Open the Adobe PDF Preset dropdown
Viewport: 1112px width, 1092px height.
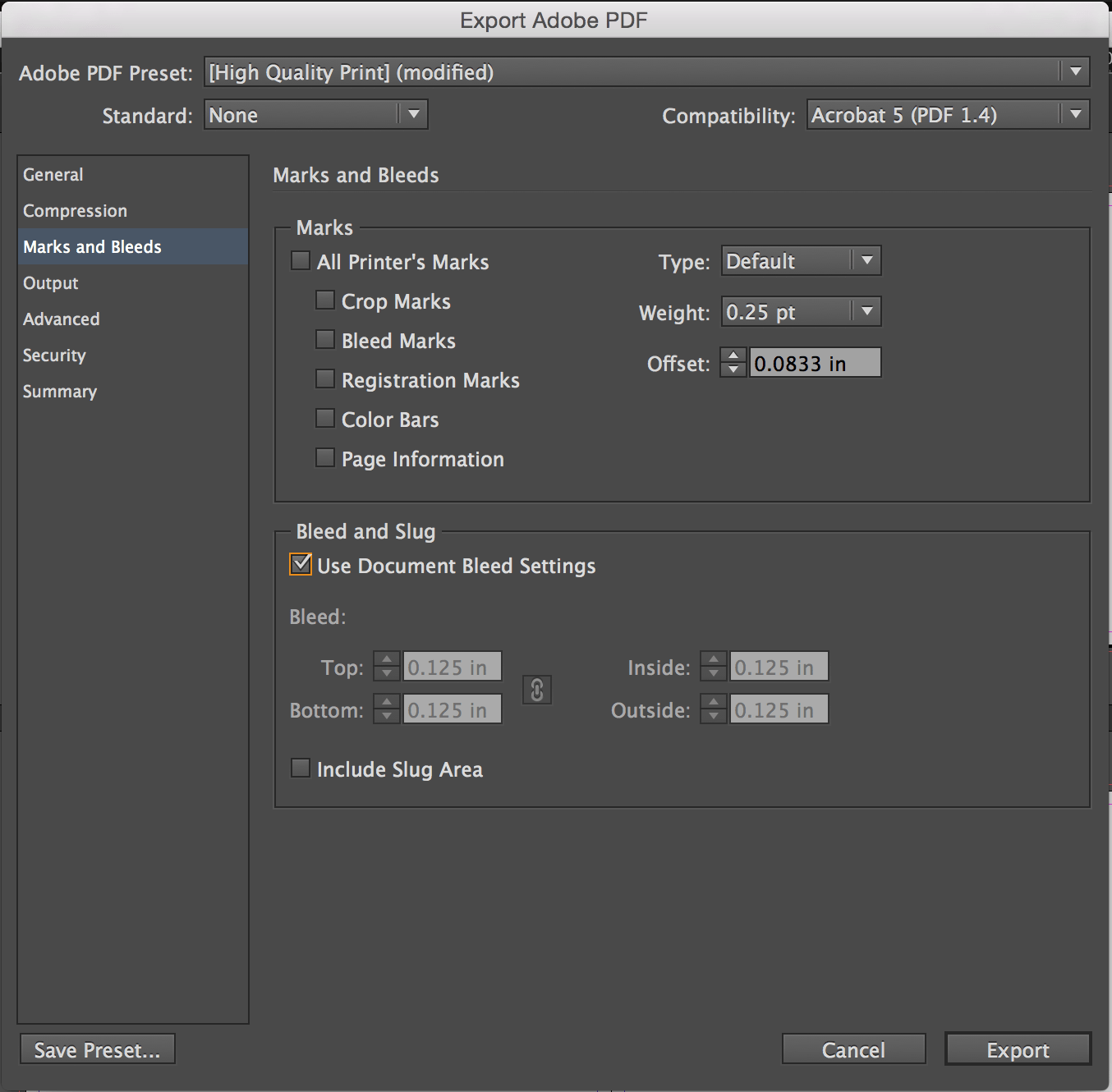[646, 72]
